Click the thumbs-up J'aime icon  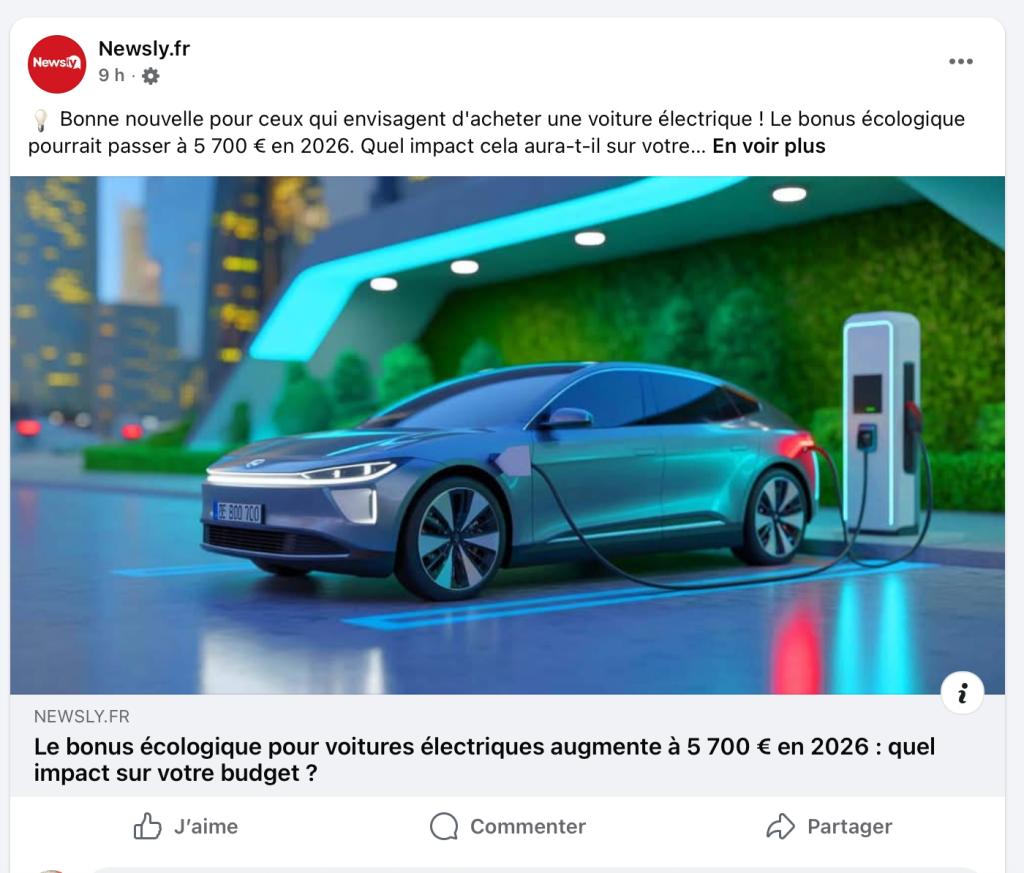pyautogui.click(x=148, y=826)
